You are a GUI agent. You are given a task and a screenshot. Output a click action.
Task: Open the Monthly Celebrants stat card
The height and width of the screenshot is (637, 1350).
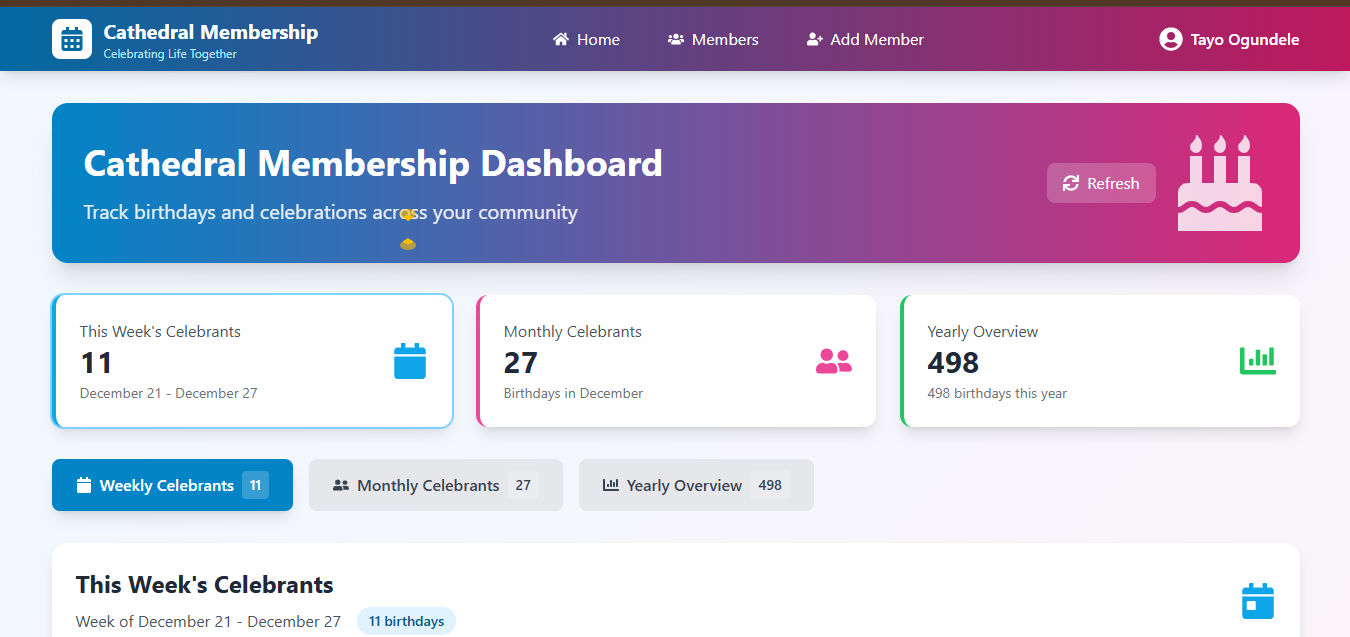click(676, 361)
